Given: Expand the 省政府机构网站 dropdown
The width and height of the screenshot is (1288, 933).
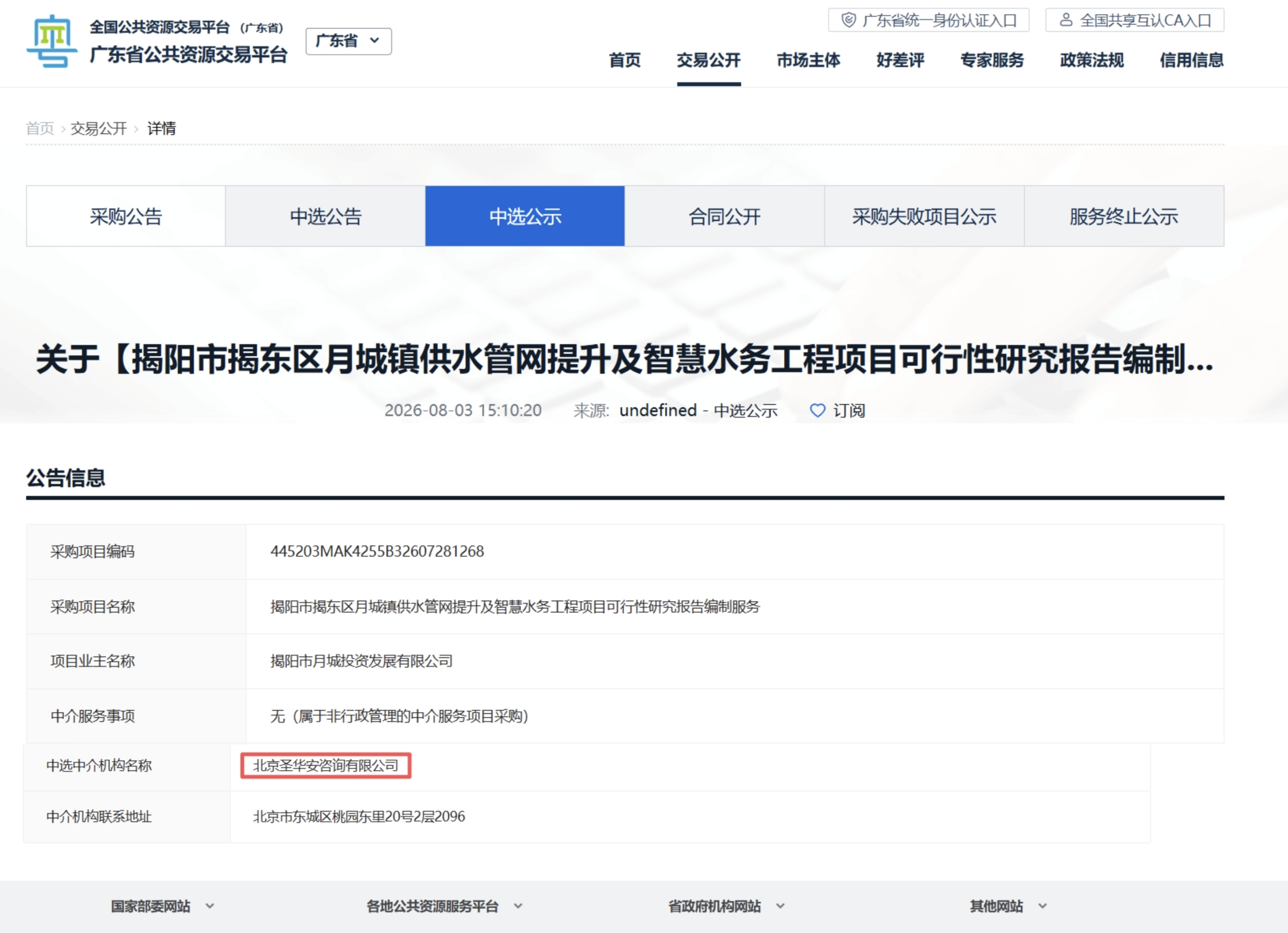Looking at the screenshot, I should click(726, 906).
